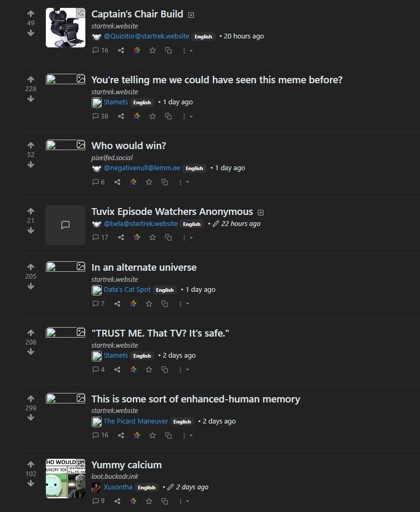Open the Yummy calcium post title

[x=126, y=465]
